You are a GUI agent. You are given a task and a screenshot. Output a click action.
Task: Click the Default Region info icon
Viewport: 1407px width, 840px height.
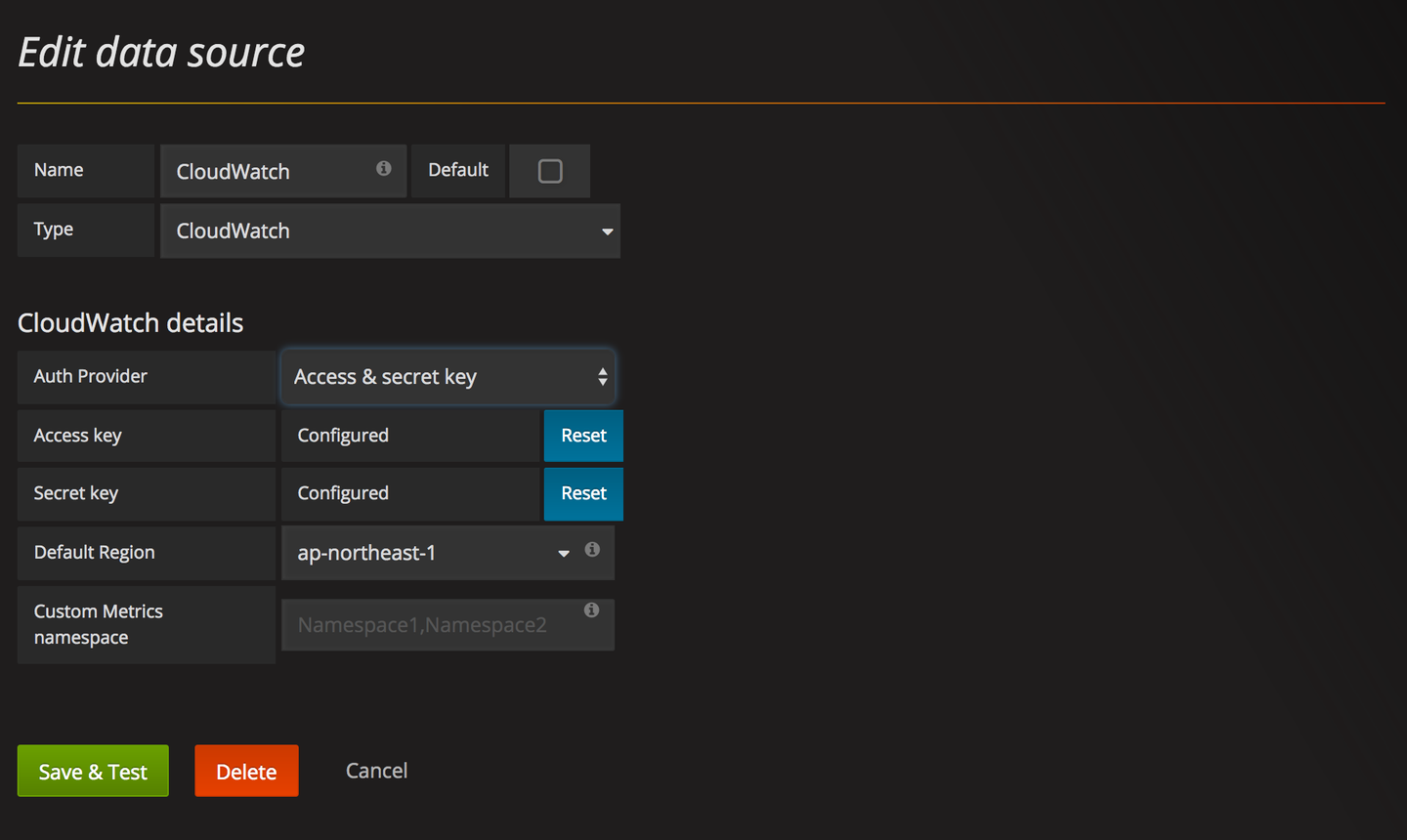coord(592,550)
